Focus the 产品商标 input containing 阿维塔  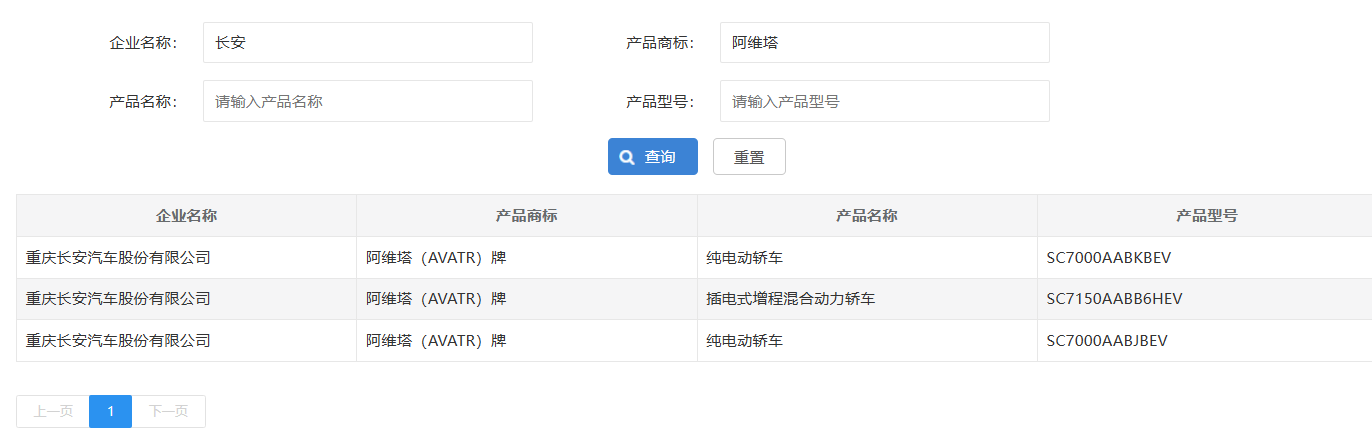point(884,43)
